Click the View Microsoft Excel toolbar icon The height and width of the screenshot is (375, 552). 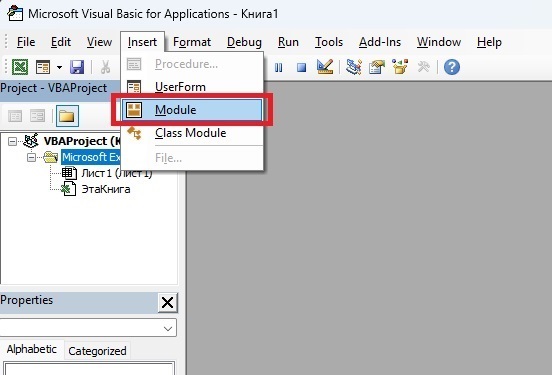click(20, 67)
